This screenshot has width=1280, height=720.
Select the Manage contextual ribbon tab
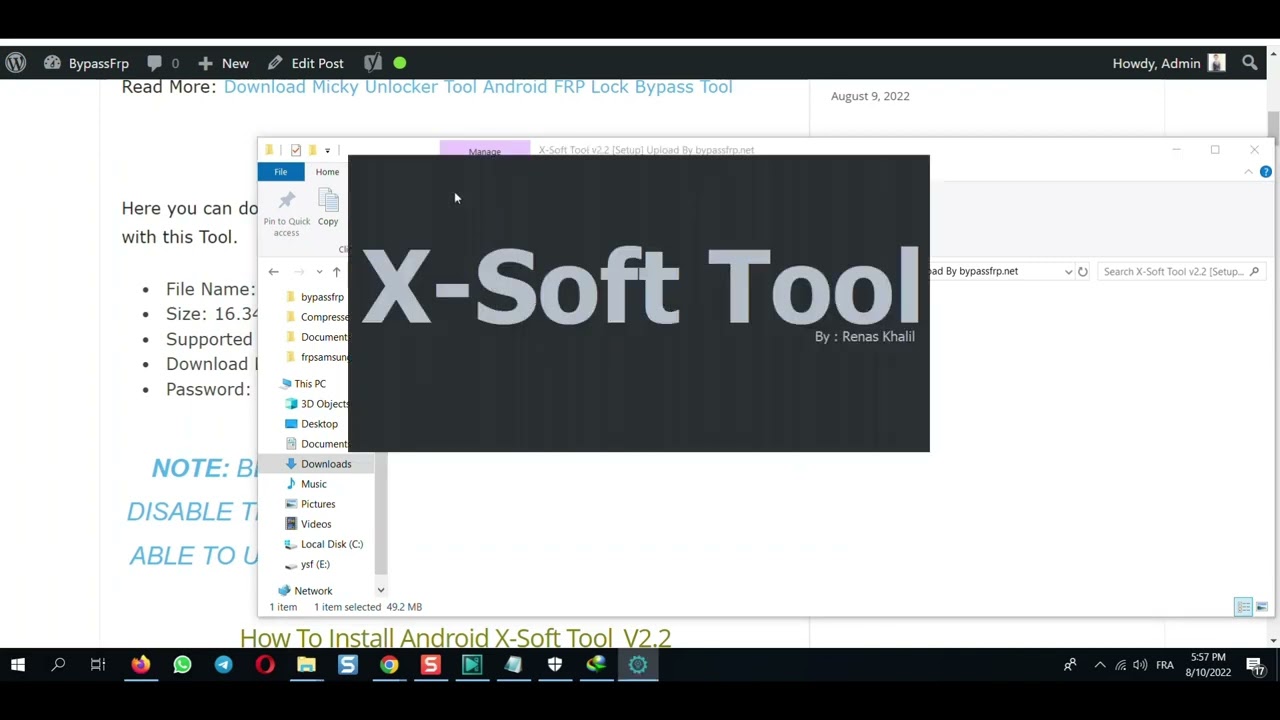tap(485, 150)
